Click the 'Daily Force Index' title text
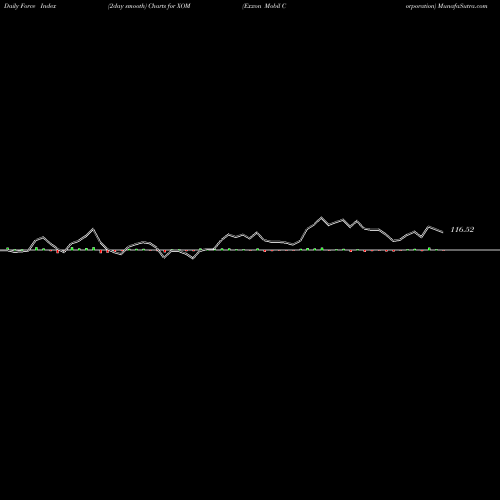This screenshot has width=500, height=500. point(30,6)
